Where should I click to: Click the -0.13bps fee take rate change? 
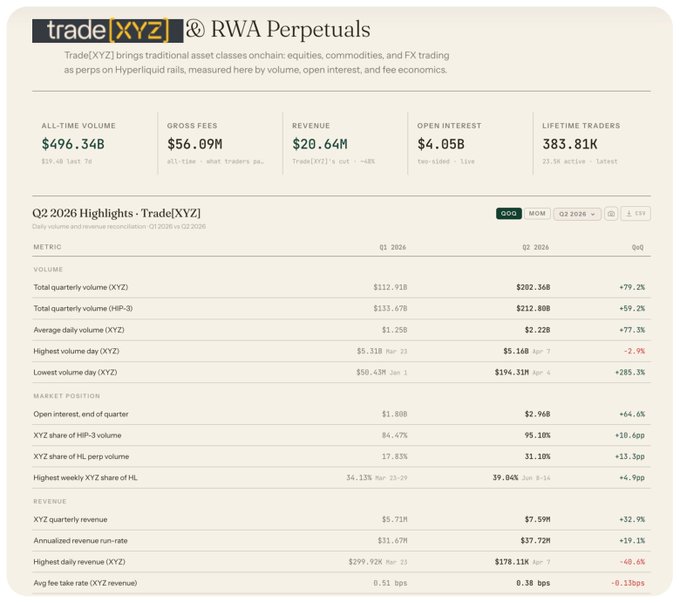point(628,583)
